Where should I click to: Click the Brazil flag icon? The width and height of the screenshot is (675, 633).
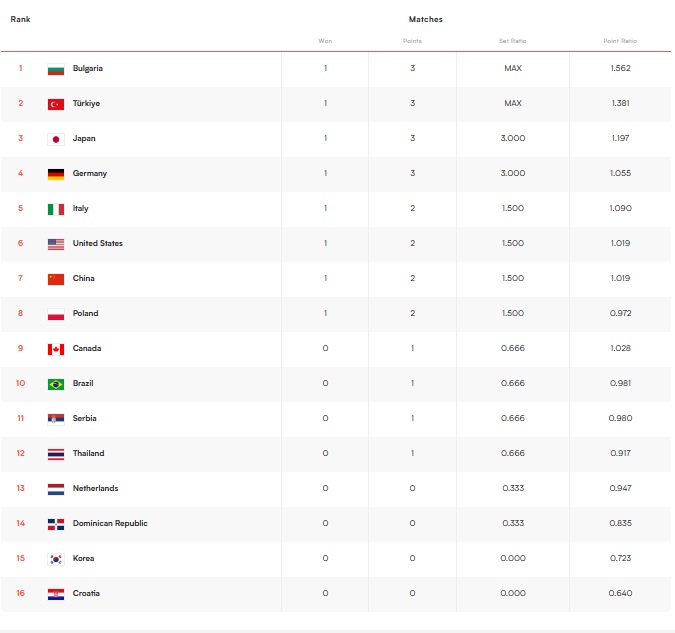tap(56, 384)
